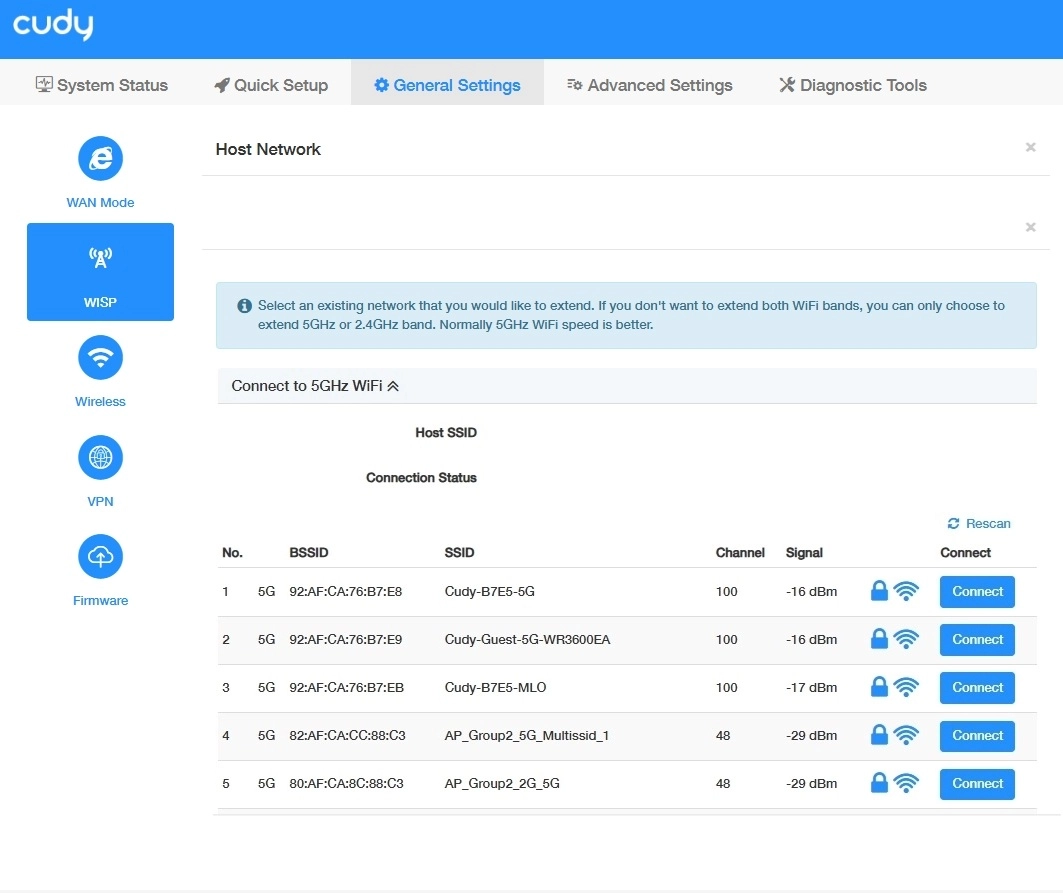This screenshot has height=893, width=1063.
Task: Close the Host Network panel
Action: pyautogui.click(x=1030, y=147)
